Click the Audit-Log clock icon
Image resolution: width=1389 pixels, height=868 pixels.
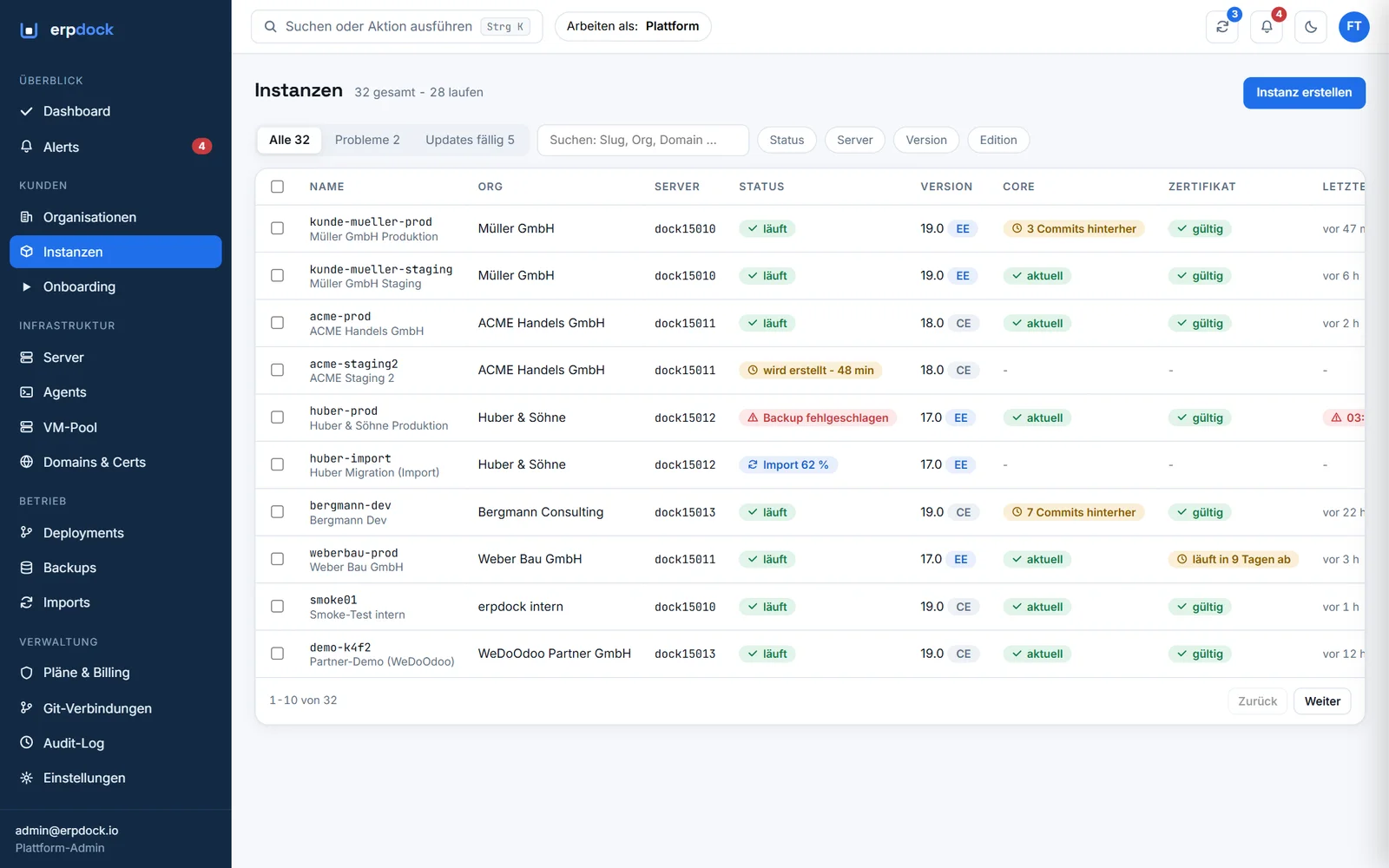coord(27,743)
